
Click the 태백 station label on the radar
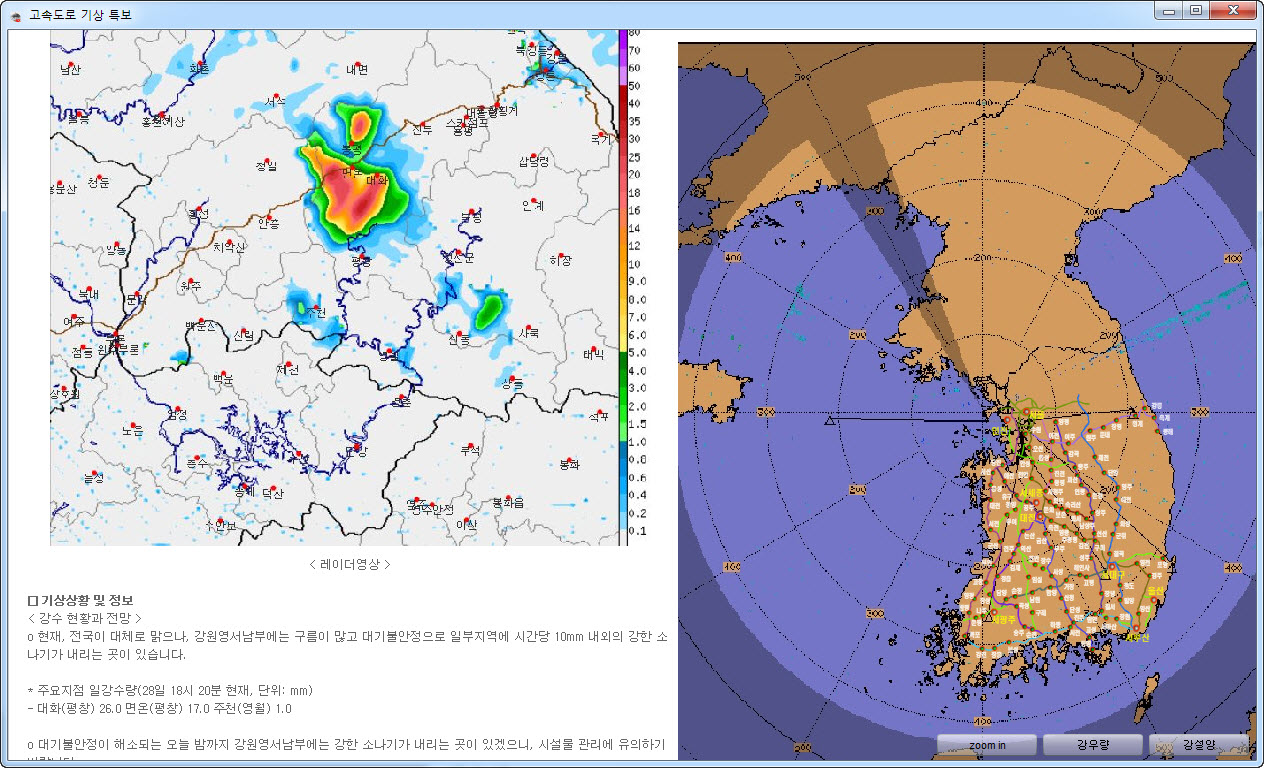593,355
